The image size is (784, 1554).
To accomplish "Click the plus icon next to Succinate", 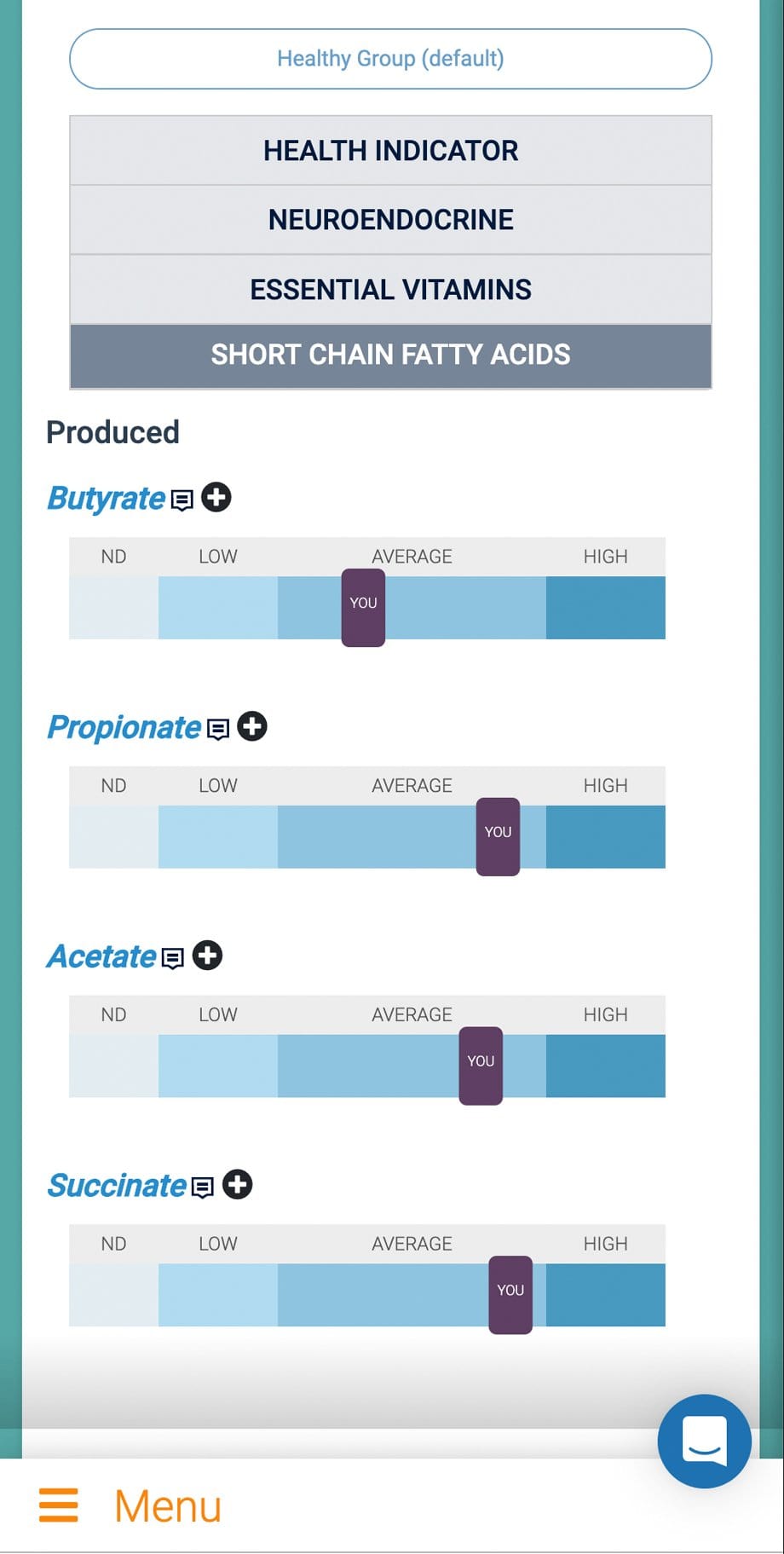I will click(x=238, y=1184).
